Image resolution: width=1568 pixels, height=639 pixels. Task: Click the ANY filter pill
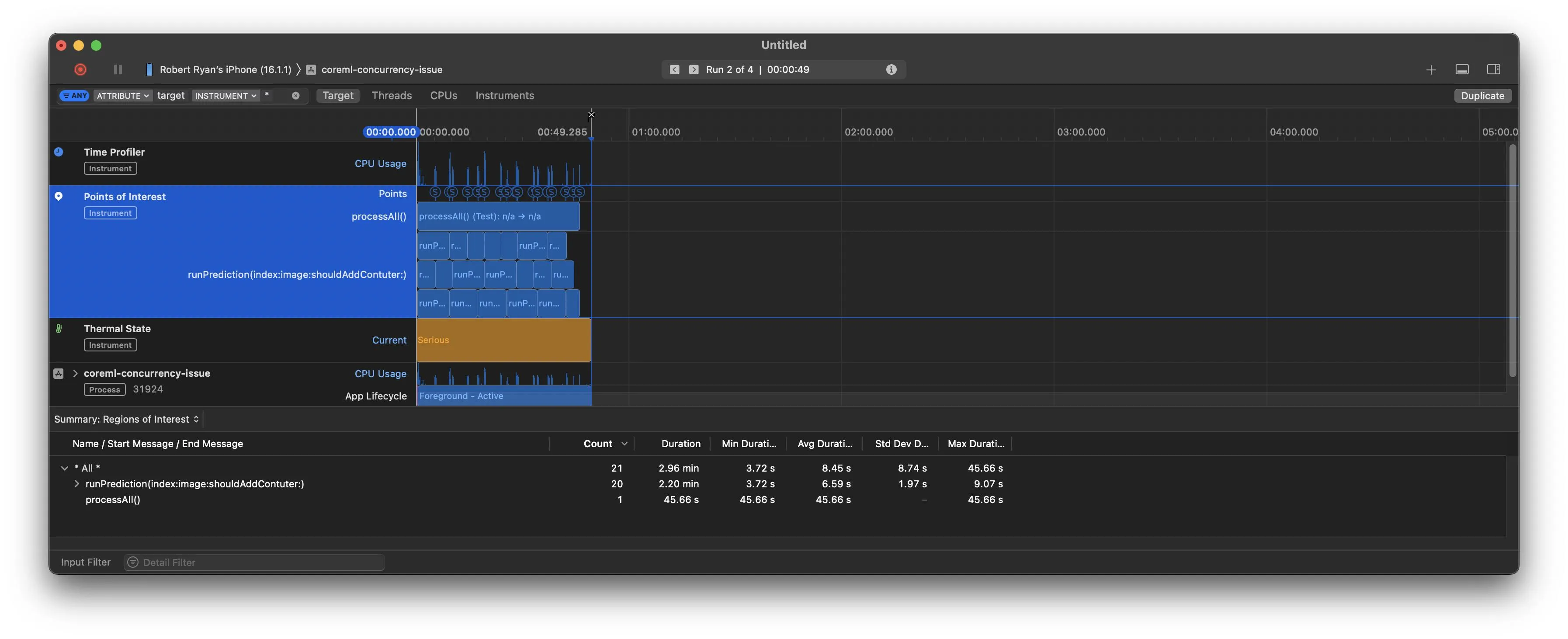point(75,96)
